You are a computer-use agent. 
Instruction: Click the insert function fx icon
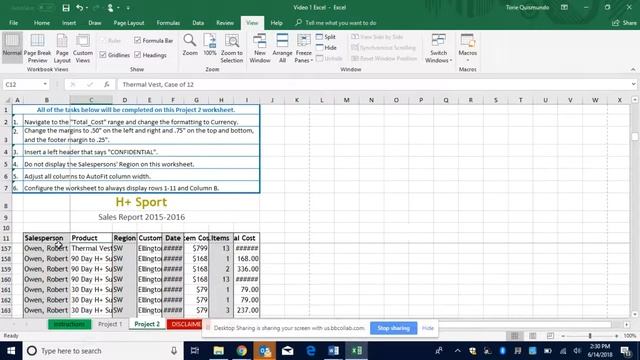point(107,84)
